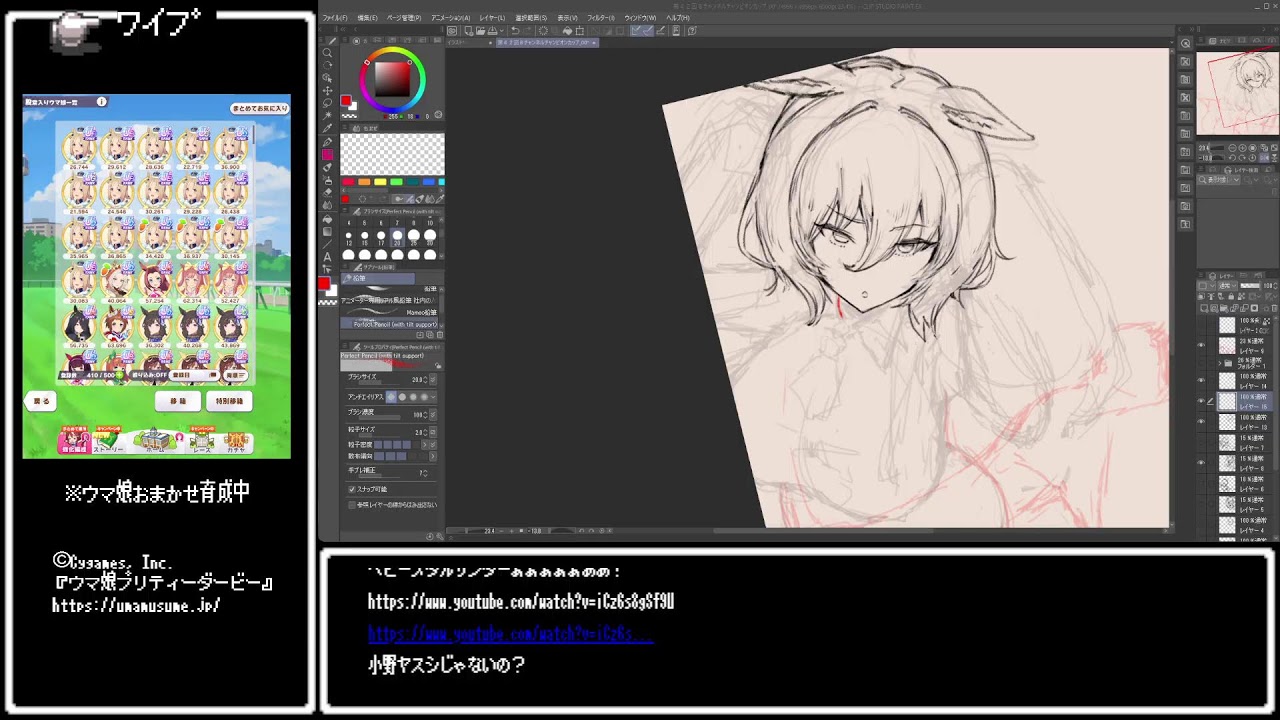Select the Airbrush tool
The width and height of the screenshot is (1280, 720).
click(327, 179)
